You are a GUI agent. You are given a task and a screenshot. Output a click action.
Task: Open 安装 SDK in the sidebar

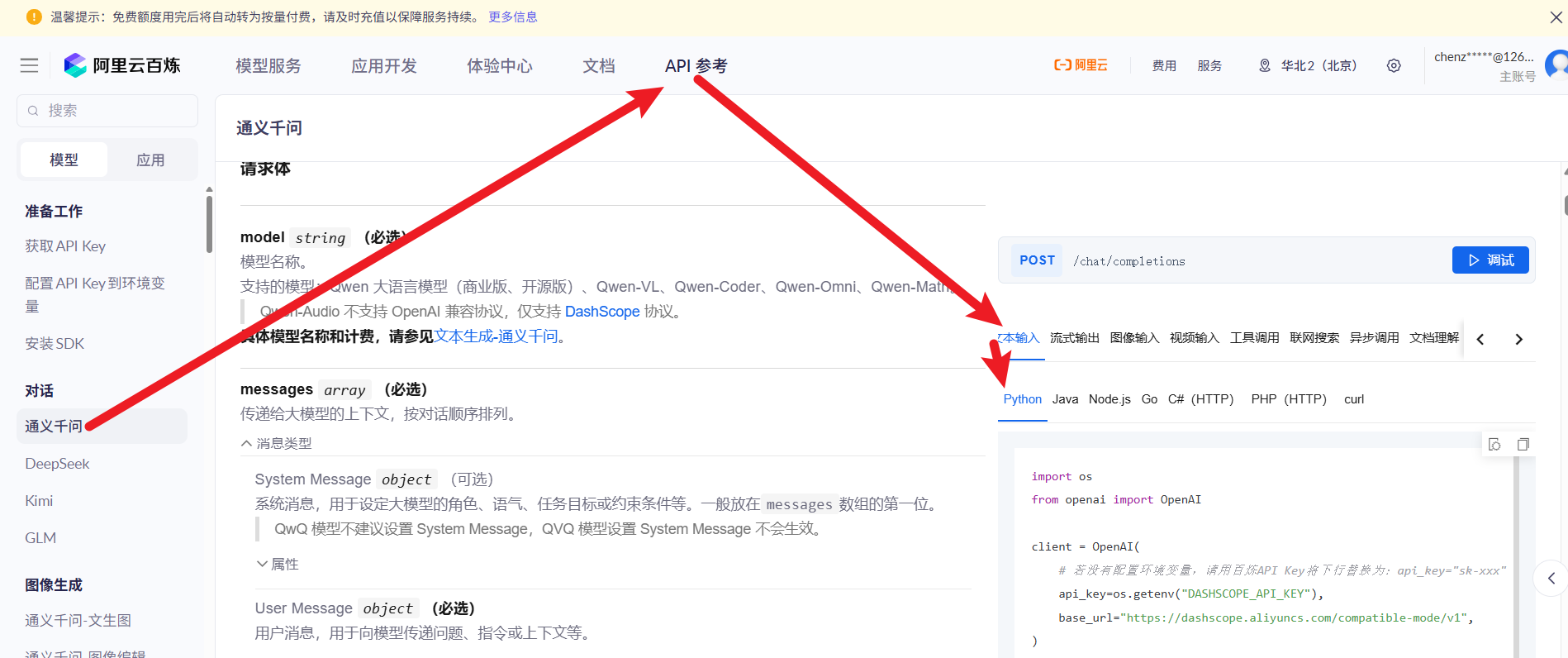(x=55, y=344)
